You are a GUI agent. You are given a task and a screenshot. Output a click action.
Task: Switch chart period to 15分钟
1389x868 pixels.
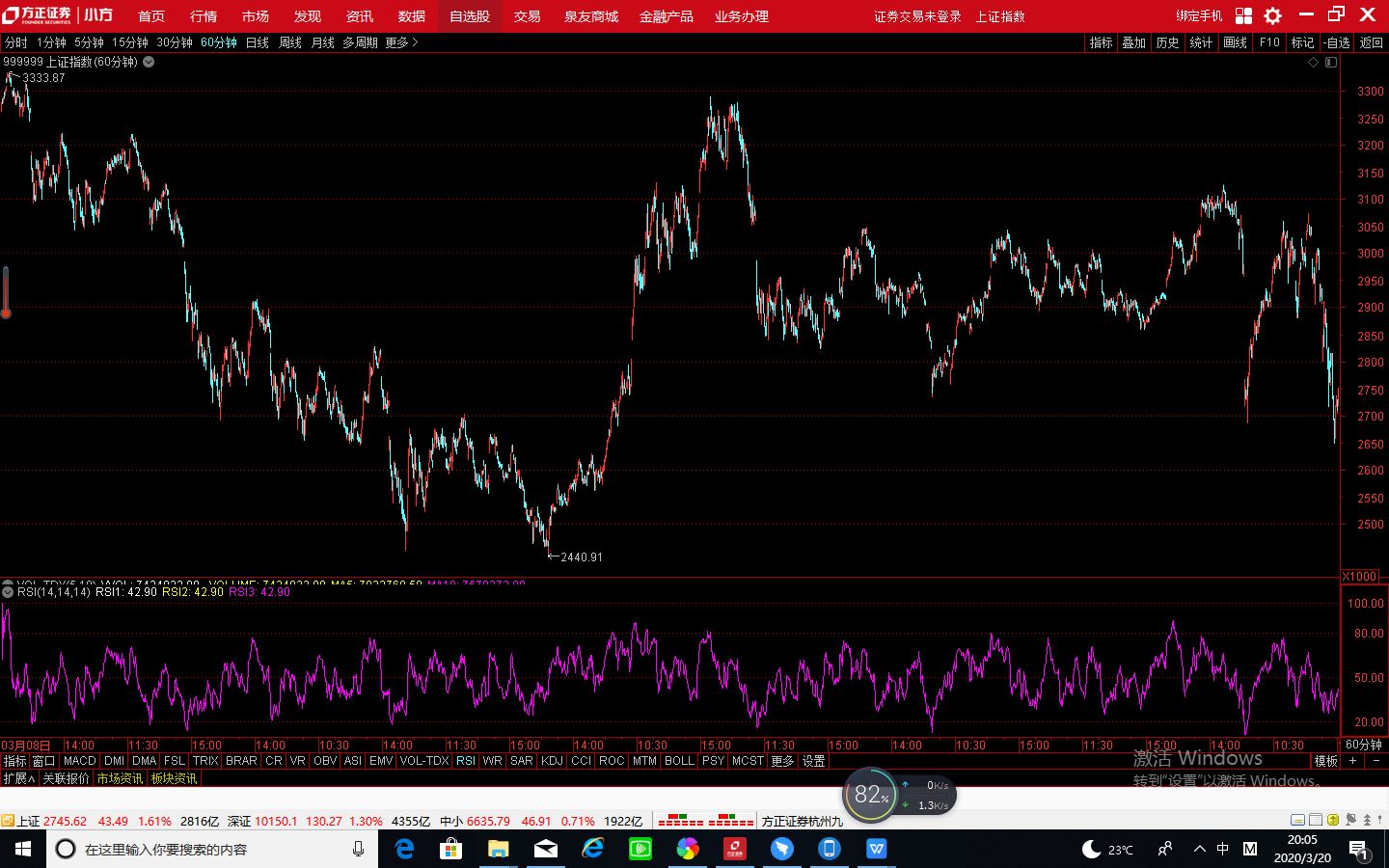pos(130,42)
